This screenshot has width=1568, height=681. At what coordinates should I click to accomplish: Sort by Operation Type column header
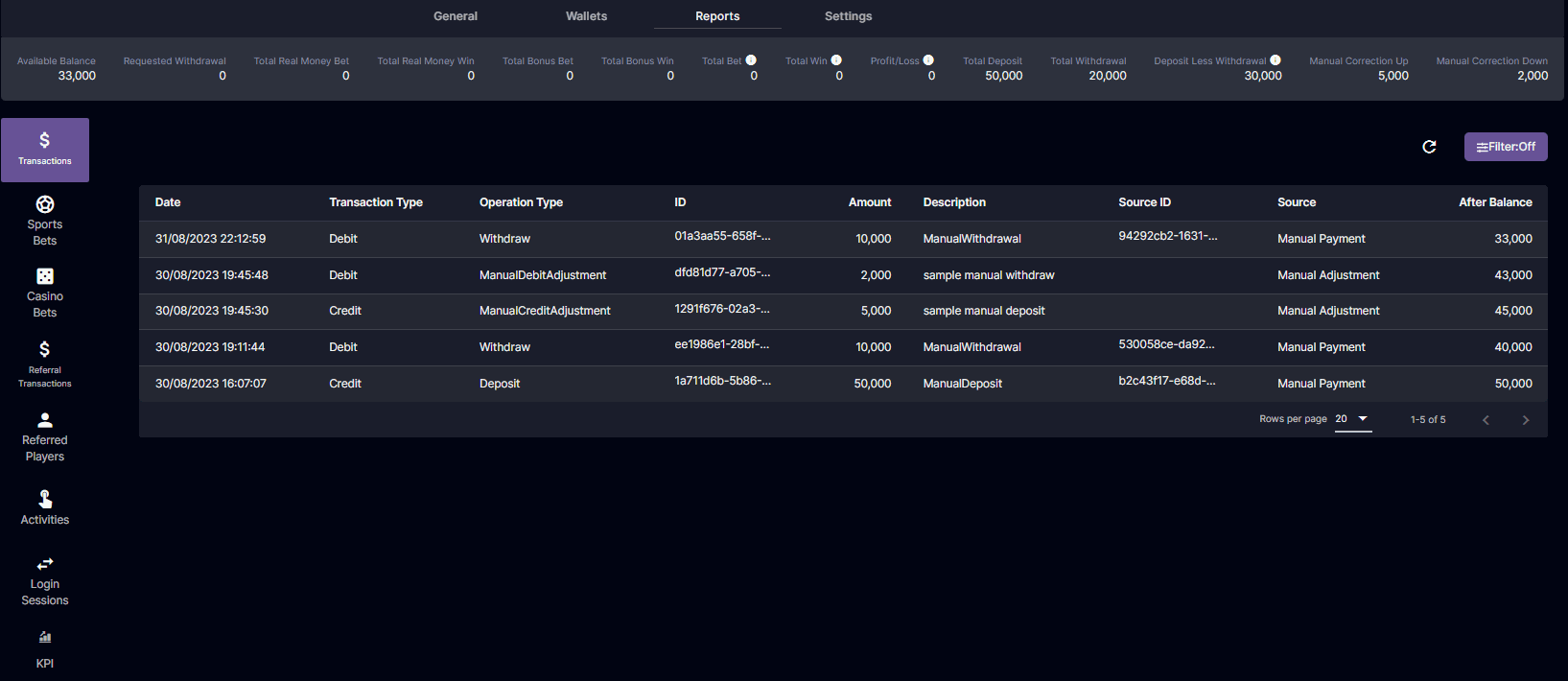pyautogui.click(x=521, y=202)
